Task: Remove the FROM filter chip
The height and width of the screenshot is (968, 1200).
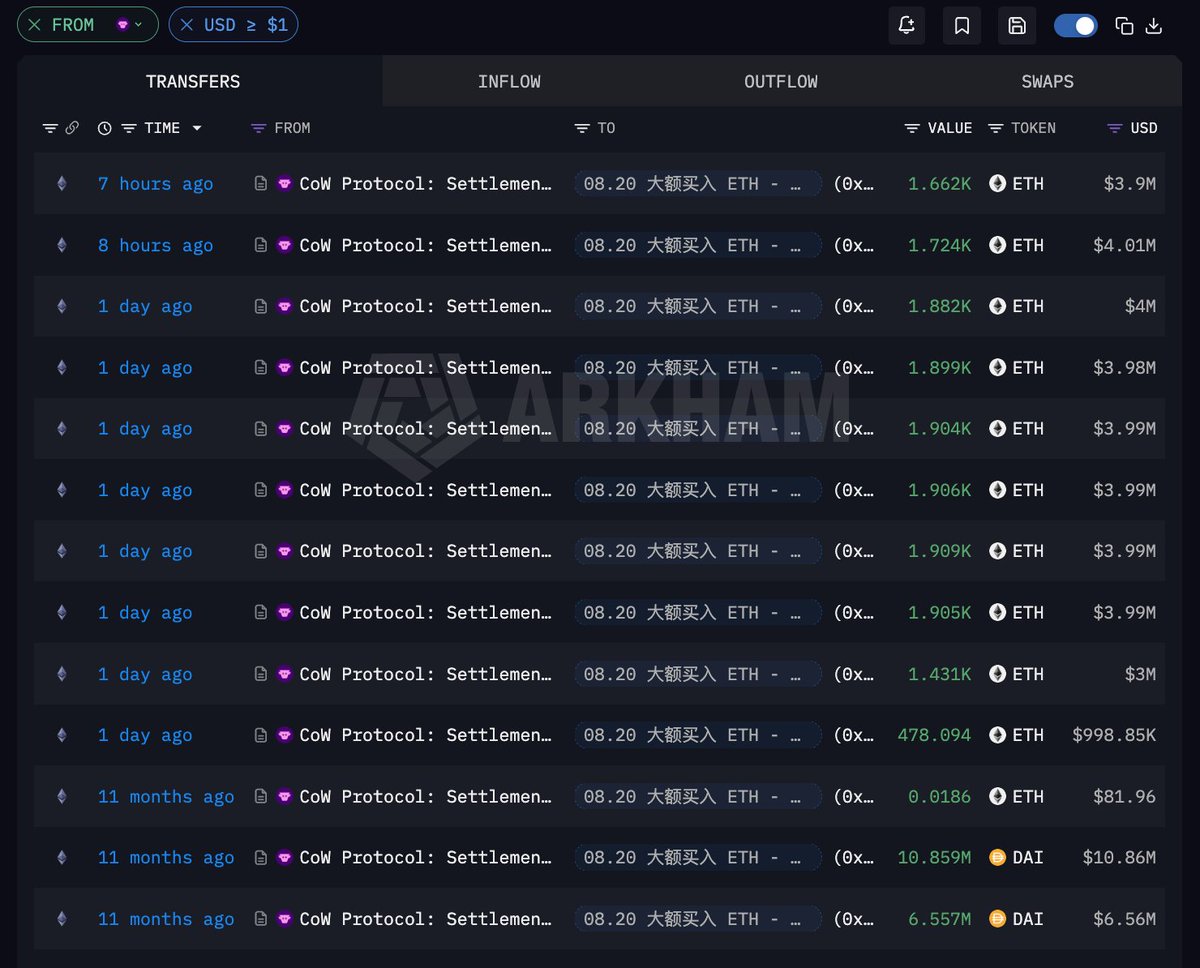Action: pos(35,25)
